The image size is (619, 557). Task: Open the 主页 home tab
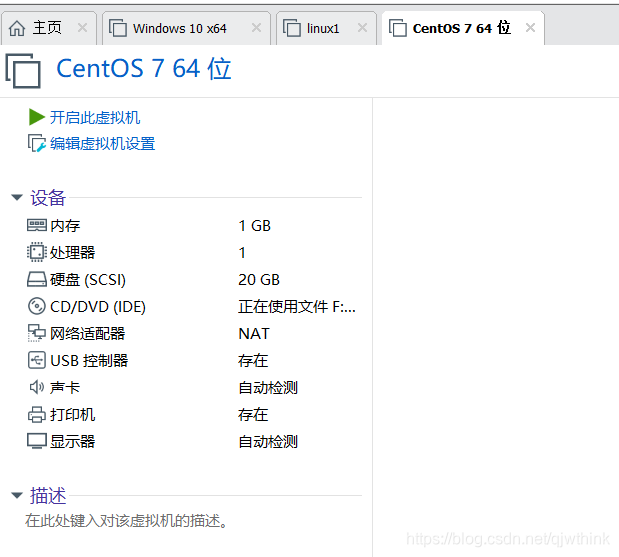click(47, 28)
